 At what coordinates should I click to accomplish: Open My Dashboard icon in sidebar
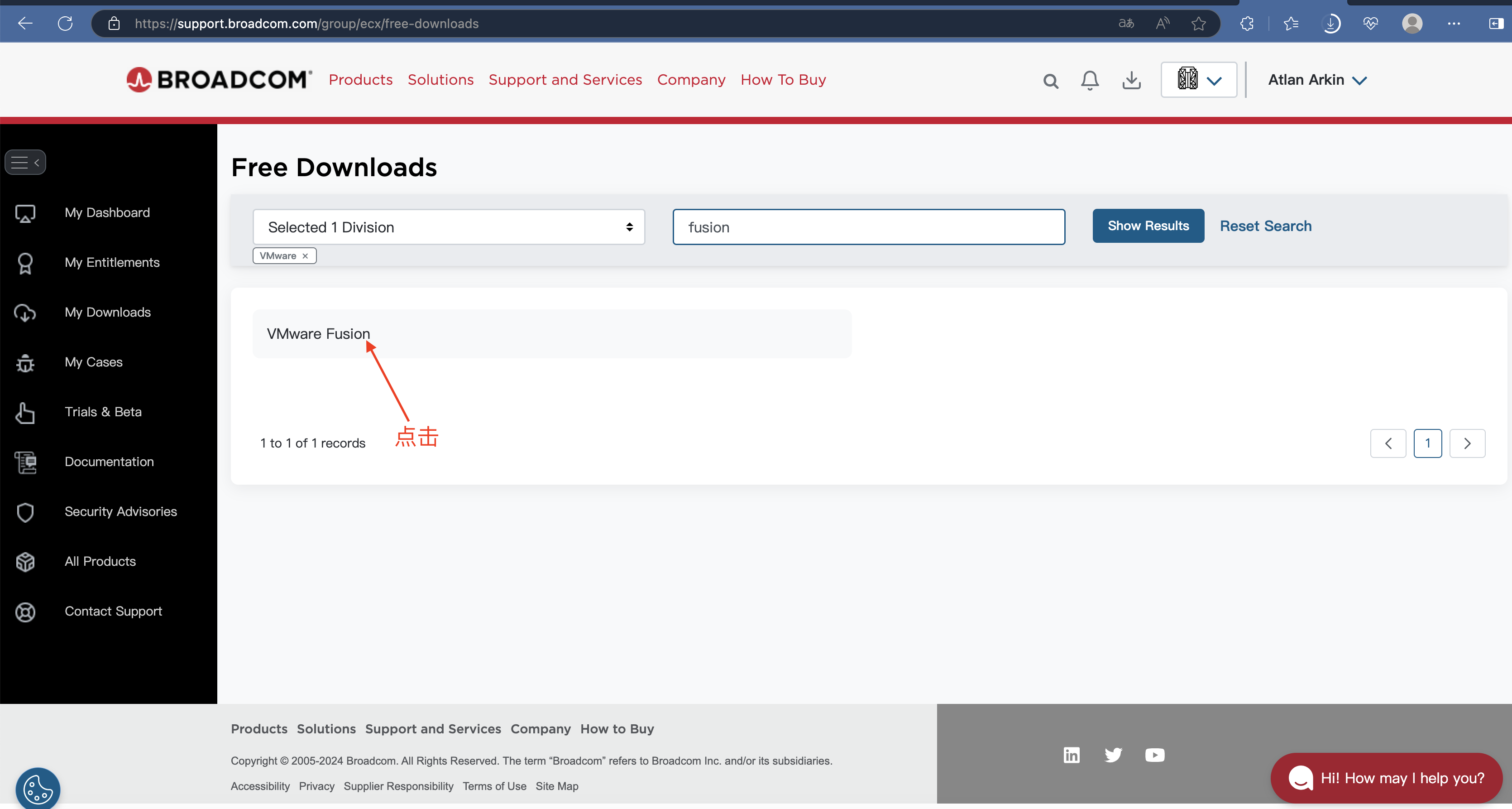pos(25,213)
